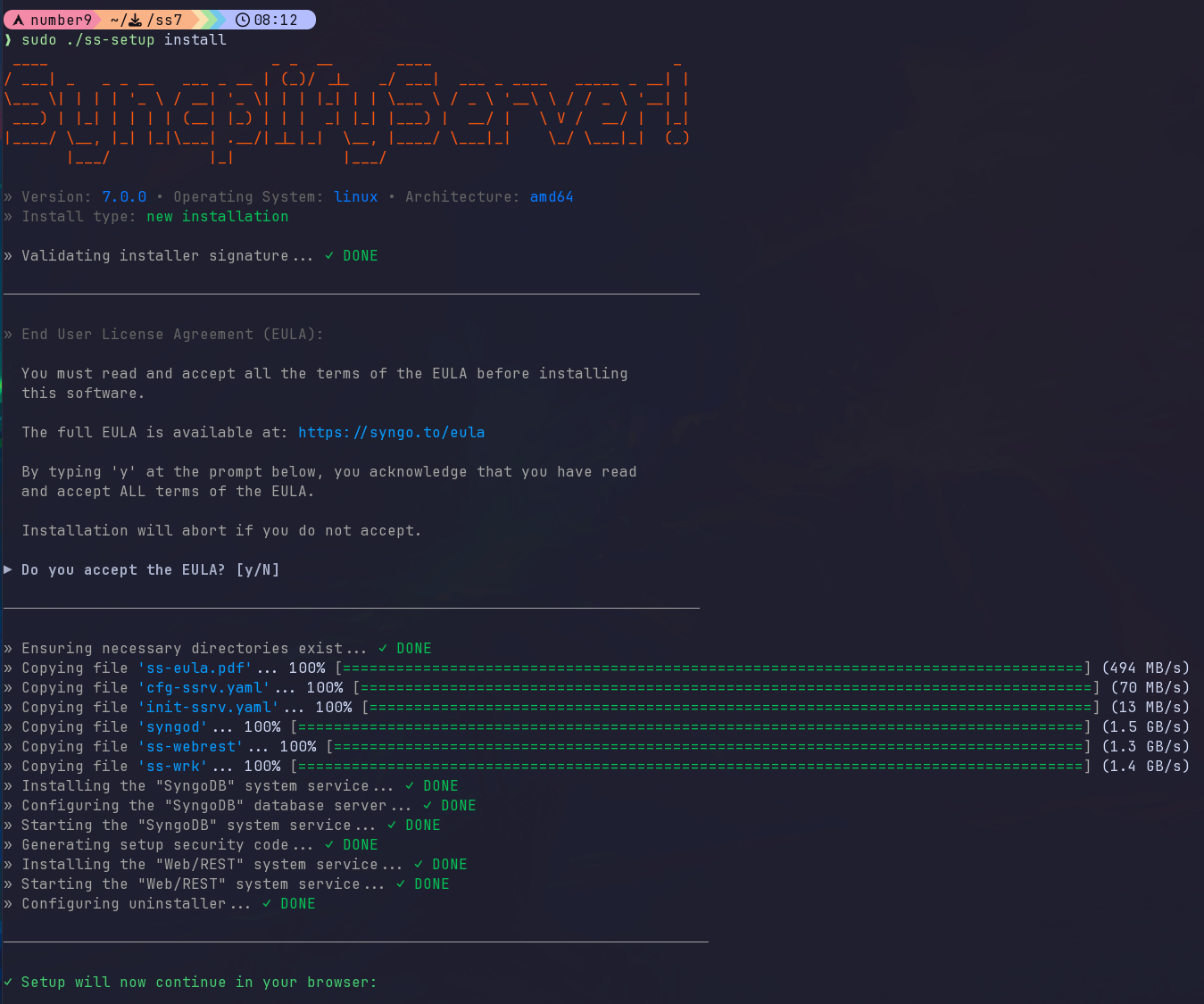Click the version number 7.0.0
Image resolution: width=1204 pixels, height=1004 pixels.
124,196
